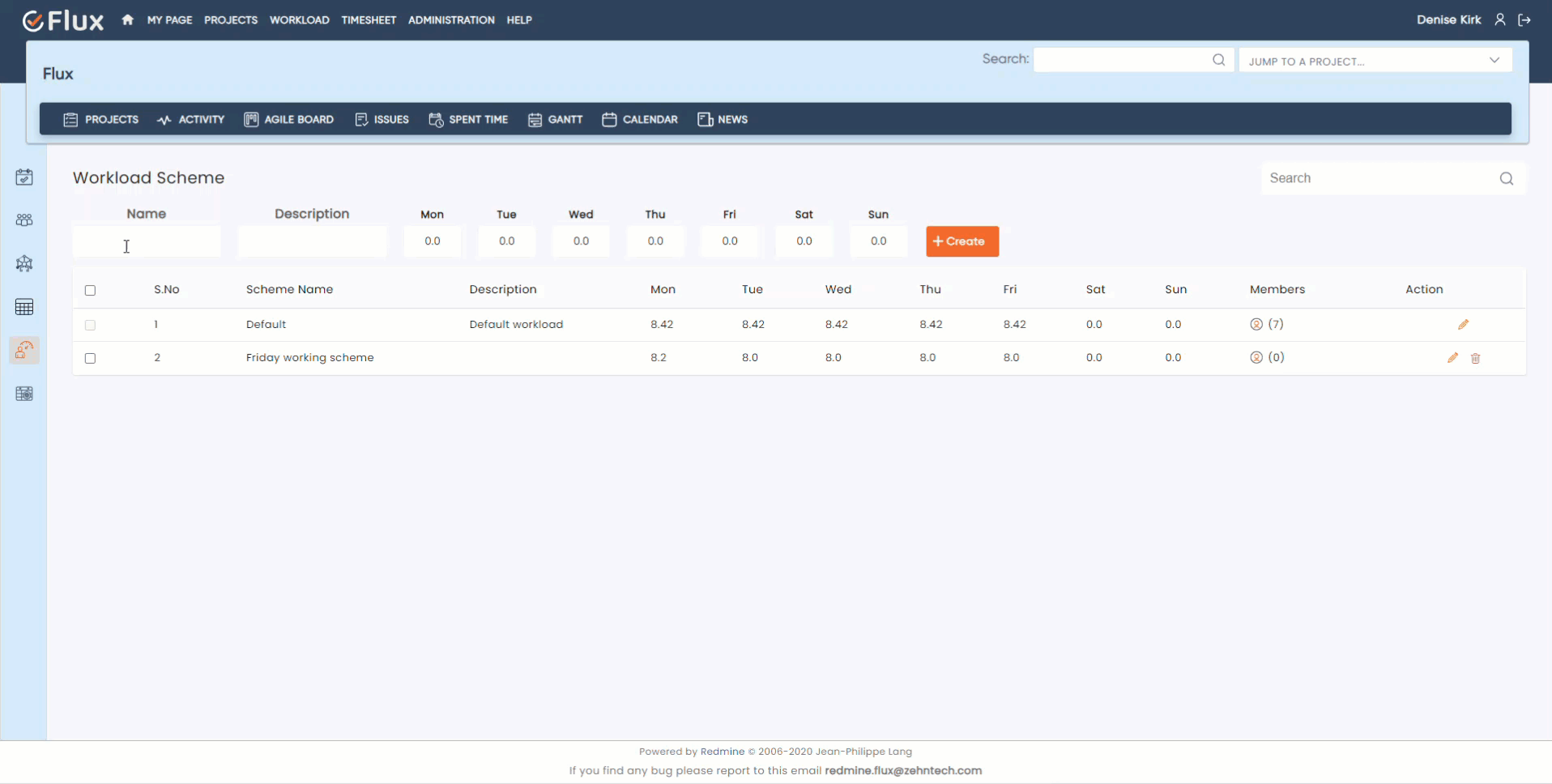1552x784 pixels.
Task: Follow the Redmine link in the footer
Action: (x=722, y=752)
